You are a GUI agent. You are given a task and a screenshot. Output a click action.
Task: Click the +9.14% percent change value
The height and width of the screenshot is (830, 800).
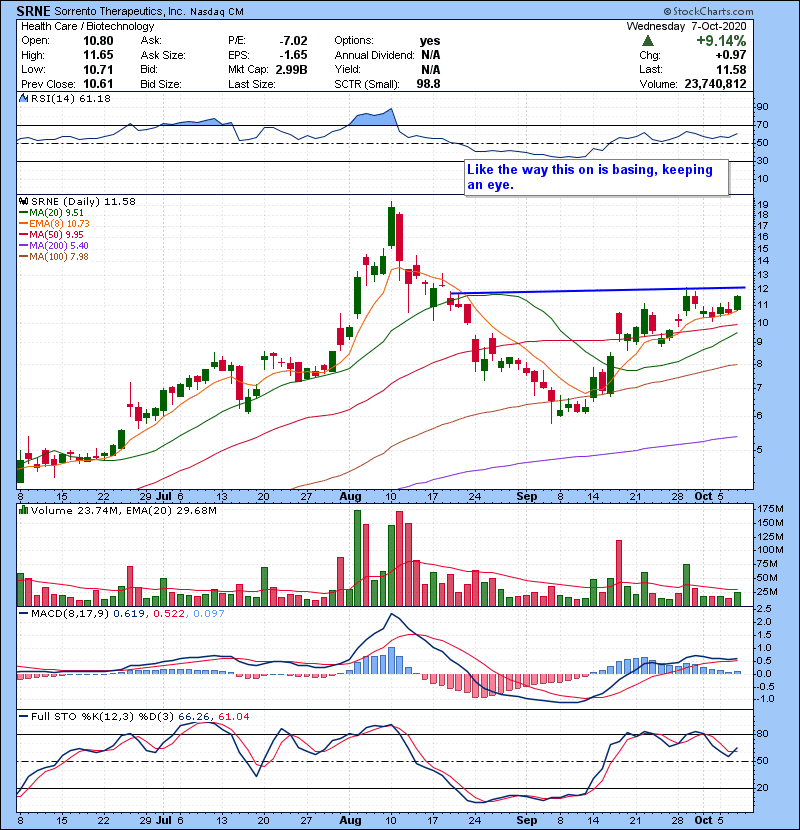pos(721,41)
